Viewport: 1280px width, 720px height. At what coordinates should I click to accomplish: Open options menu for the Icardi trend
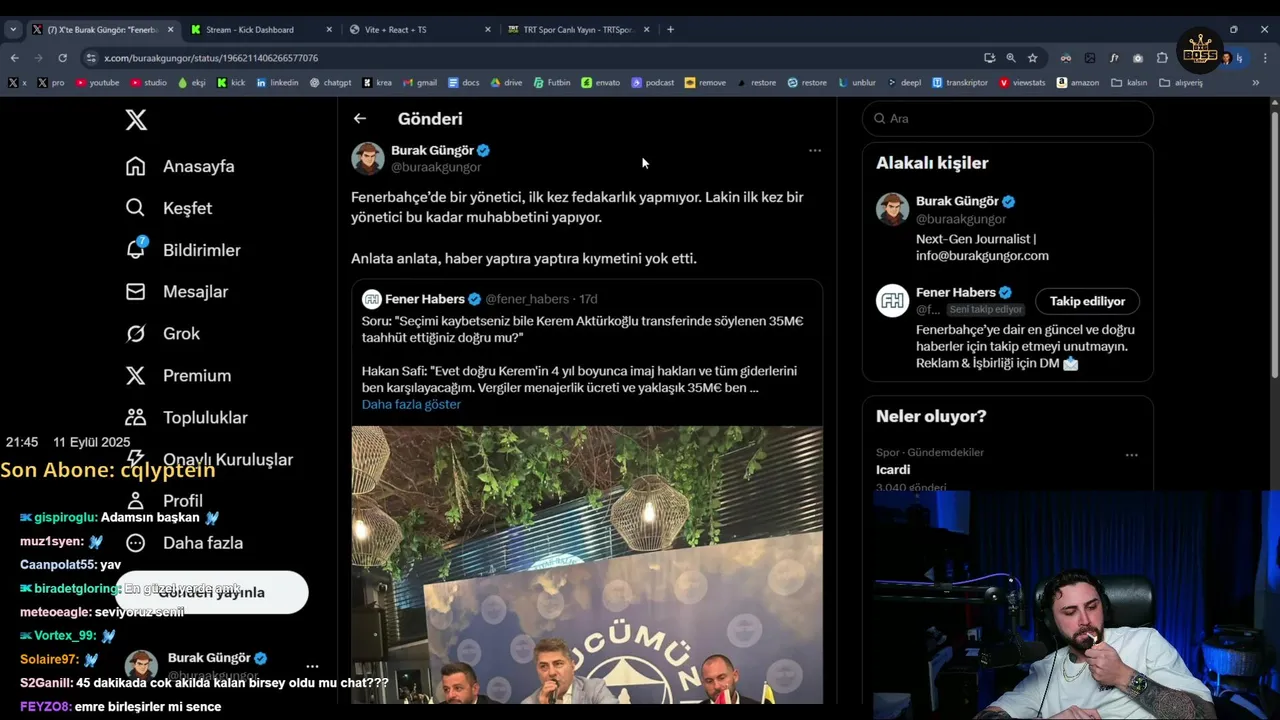[x=1132, y=455]
